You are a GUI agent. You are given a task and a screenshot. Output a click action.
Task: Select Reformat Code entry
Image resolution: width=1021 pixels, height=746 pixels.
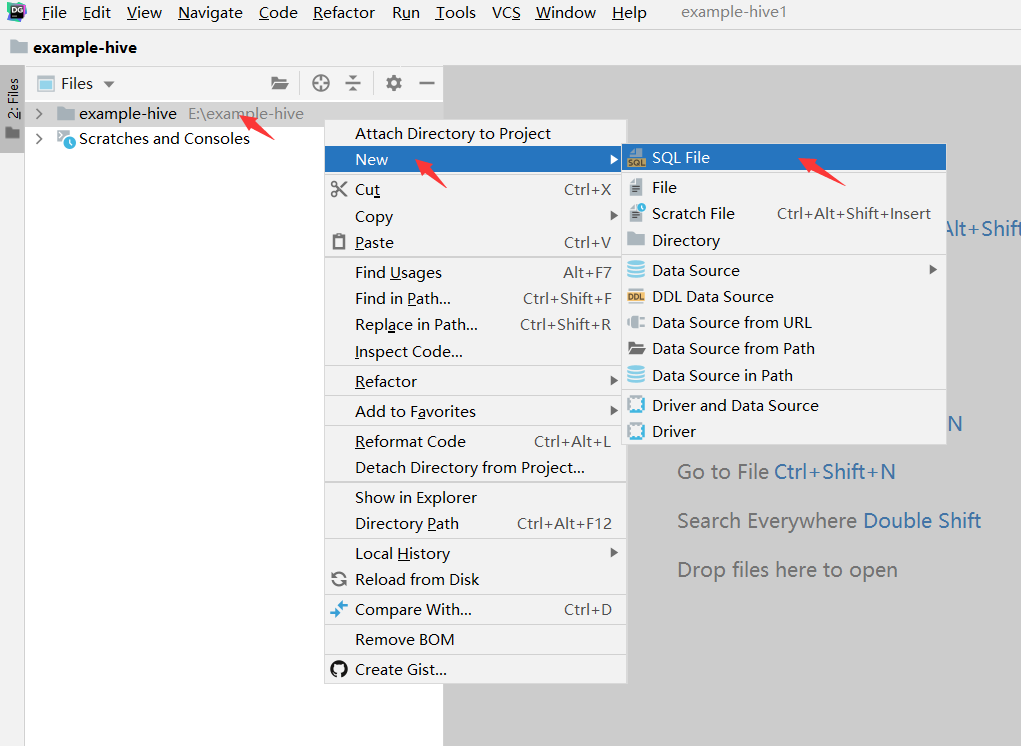pyautogui.click(x=475, y=441)
